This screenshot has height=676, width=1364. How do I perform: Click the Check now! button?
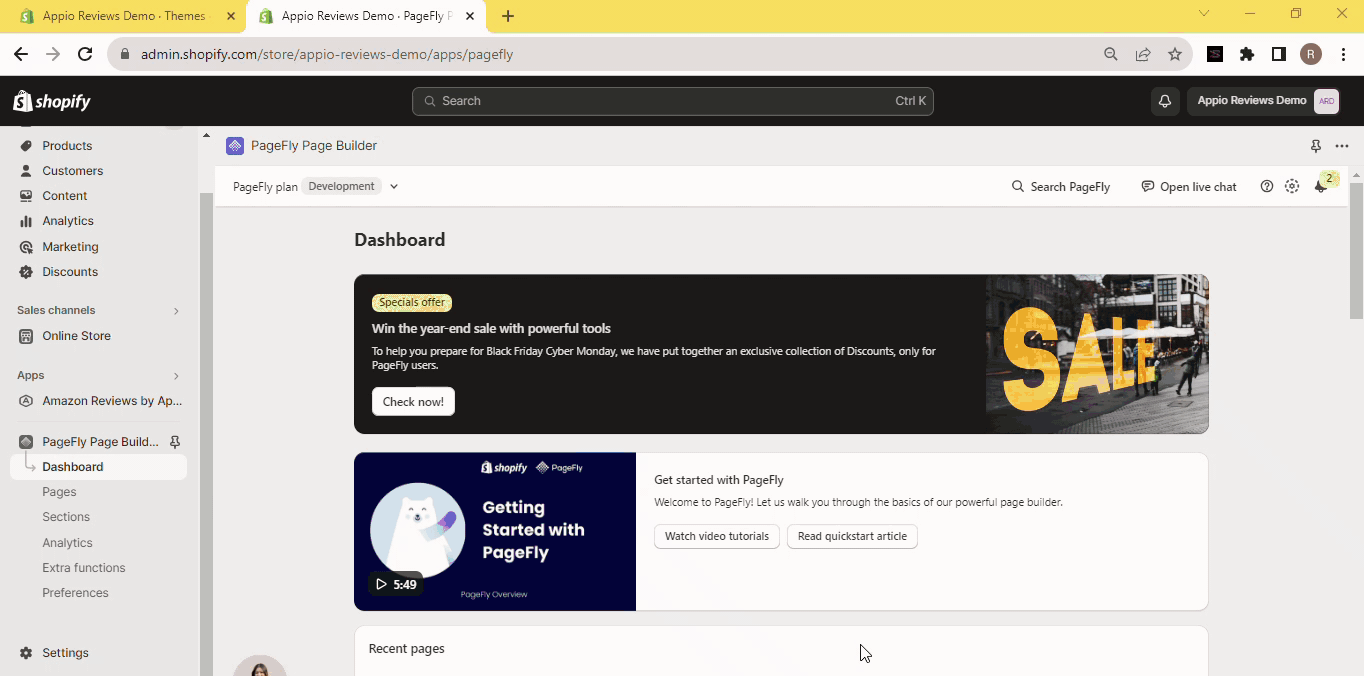coord(413,401)
